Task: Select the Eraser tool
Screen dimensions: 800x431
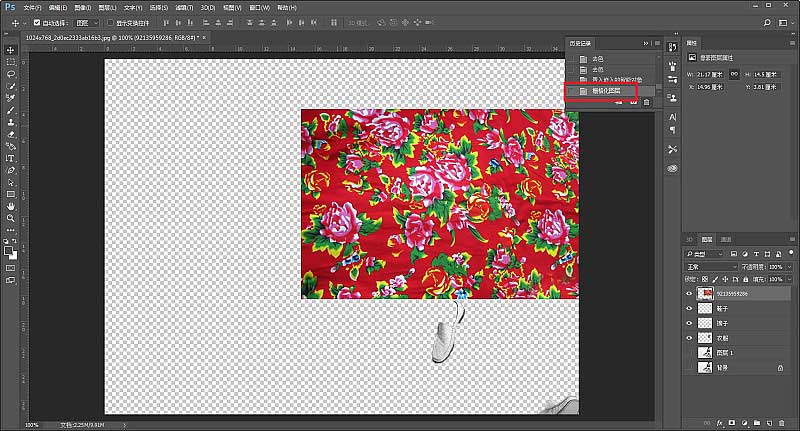Action: (11, 134)
